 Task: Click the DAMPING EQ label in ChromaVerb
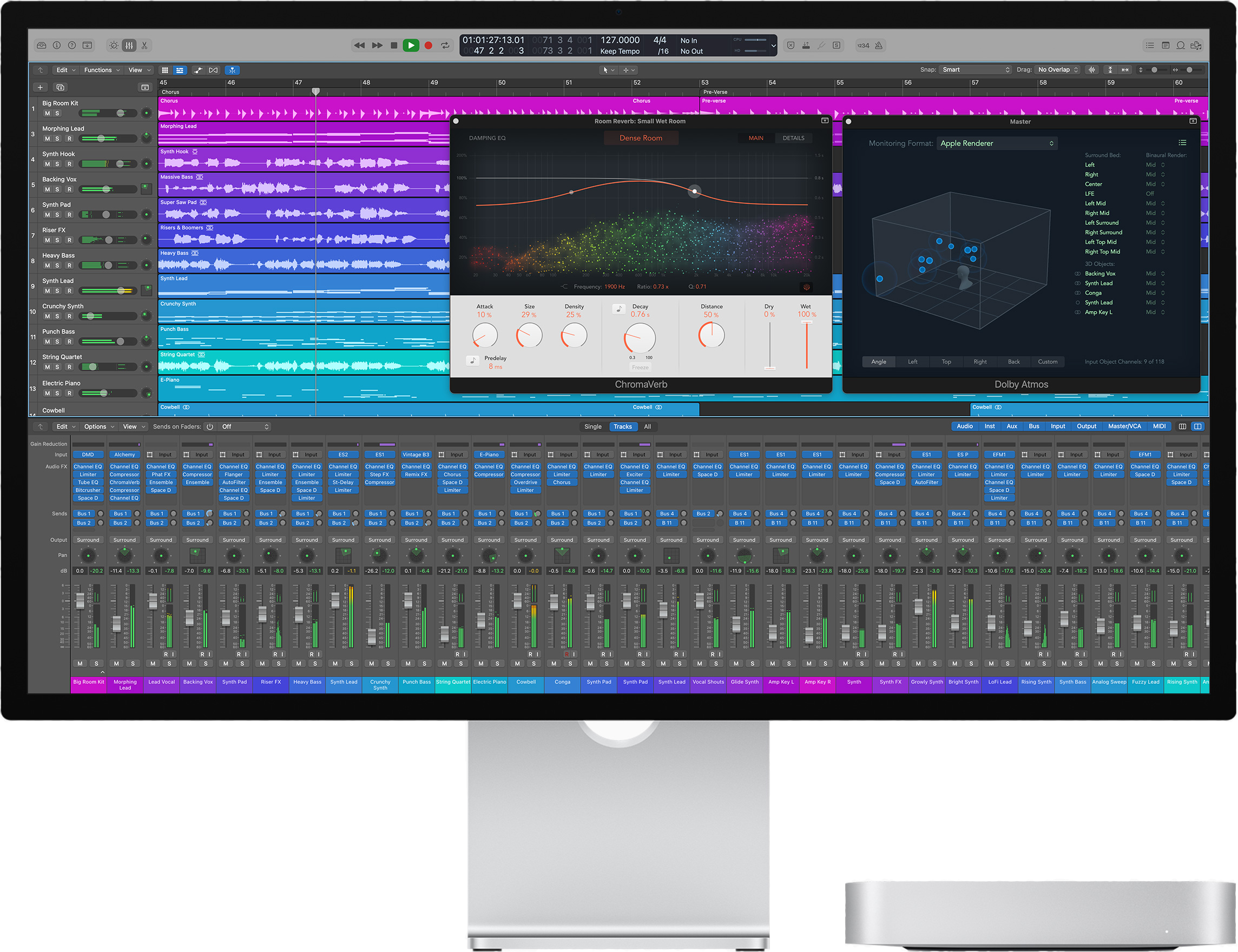click(487, 138)
